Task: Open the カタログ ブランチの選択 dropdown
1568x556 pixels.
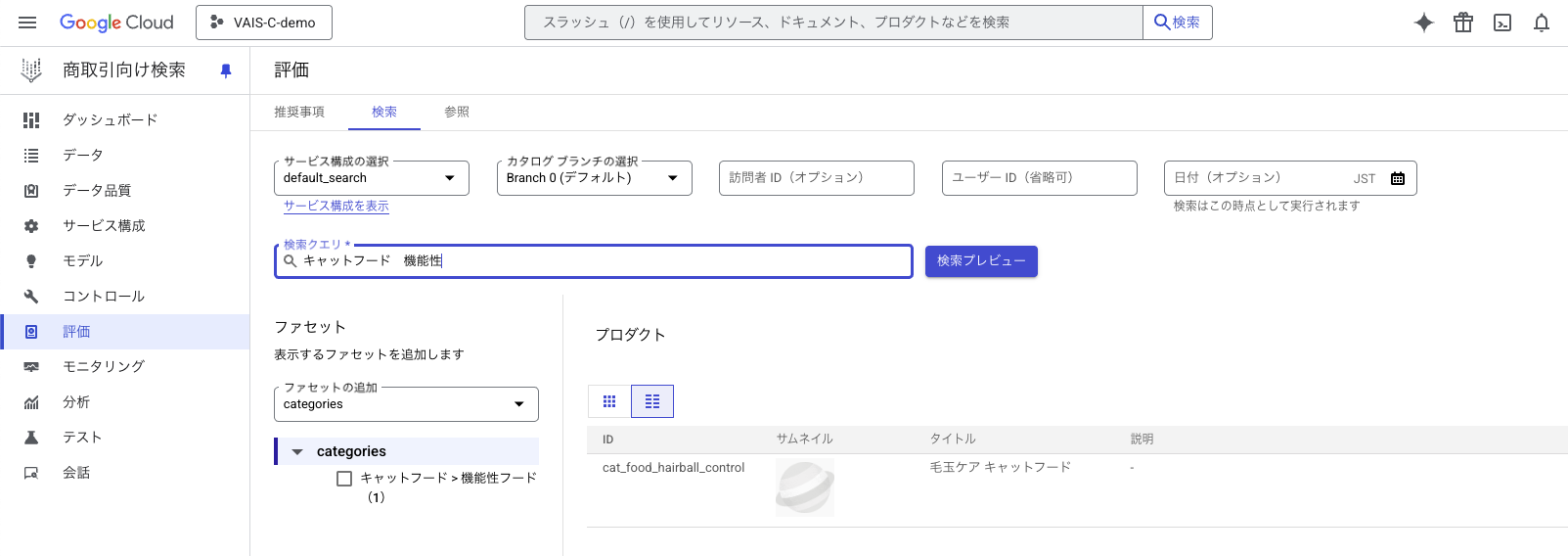Action: [x=595, y=178]
